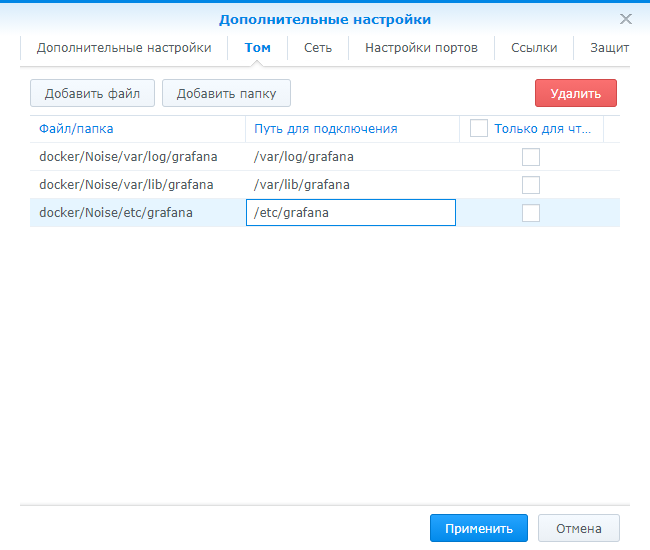Screen dimensions: 650x550
Task: Tick the read-only checkbox for /etc/grafana
Action: pyautogui.click(x=531, y=213)
